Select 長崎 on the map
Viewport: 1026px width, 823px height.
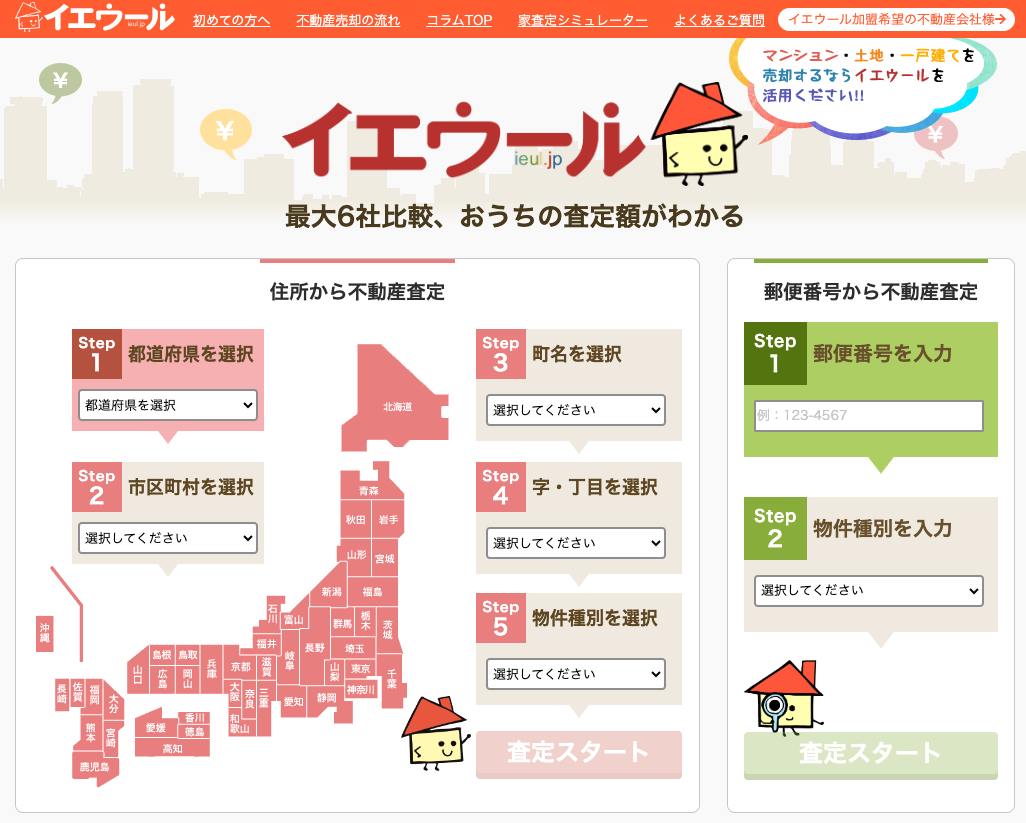pos(62,693)
